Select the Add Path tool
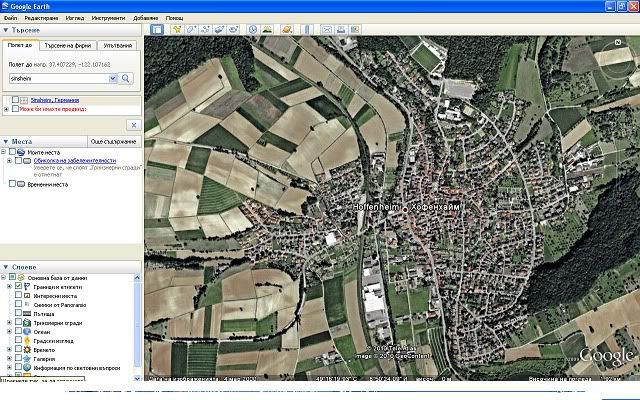640x400 pixels. click(x=204, y=30)
